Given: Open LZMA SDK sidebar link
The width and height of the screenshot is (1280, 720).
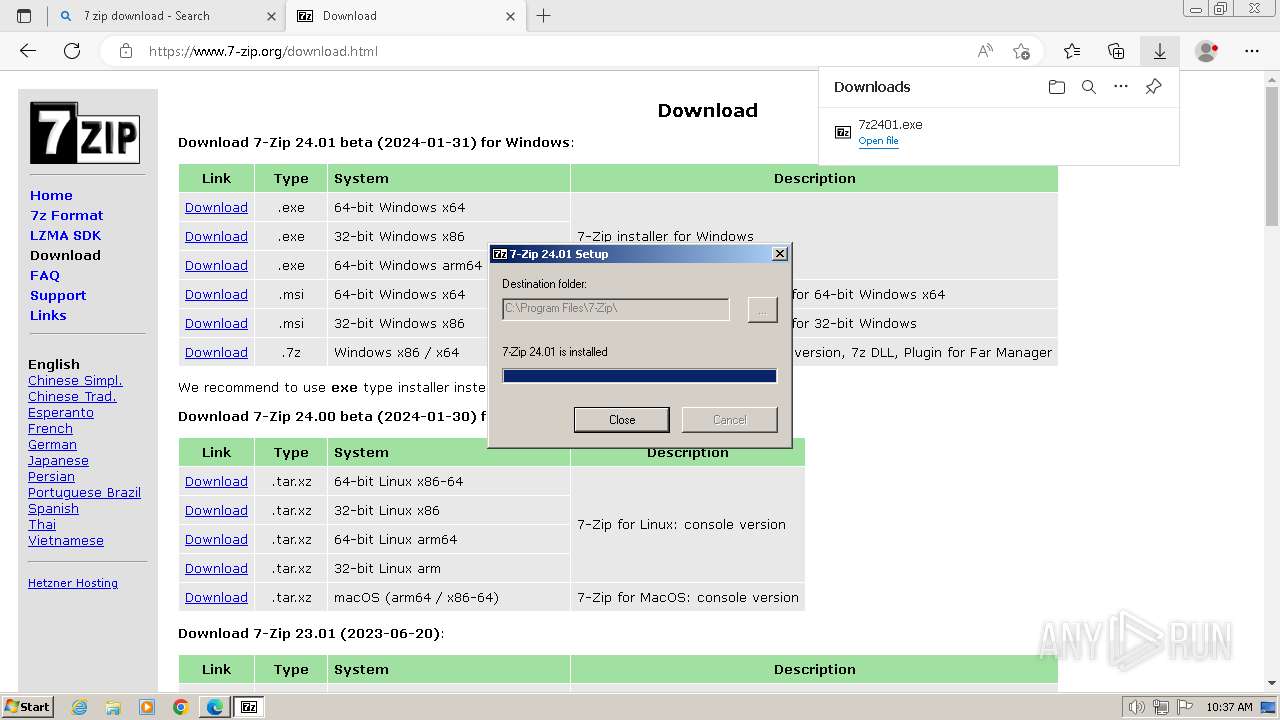Looking at the screenshot, I should pos(65,235).
